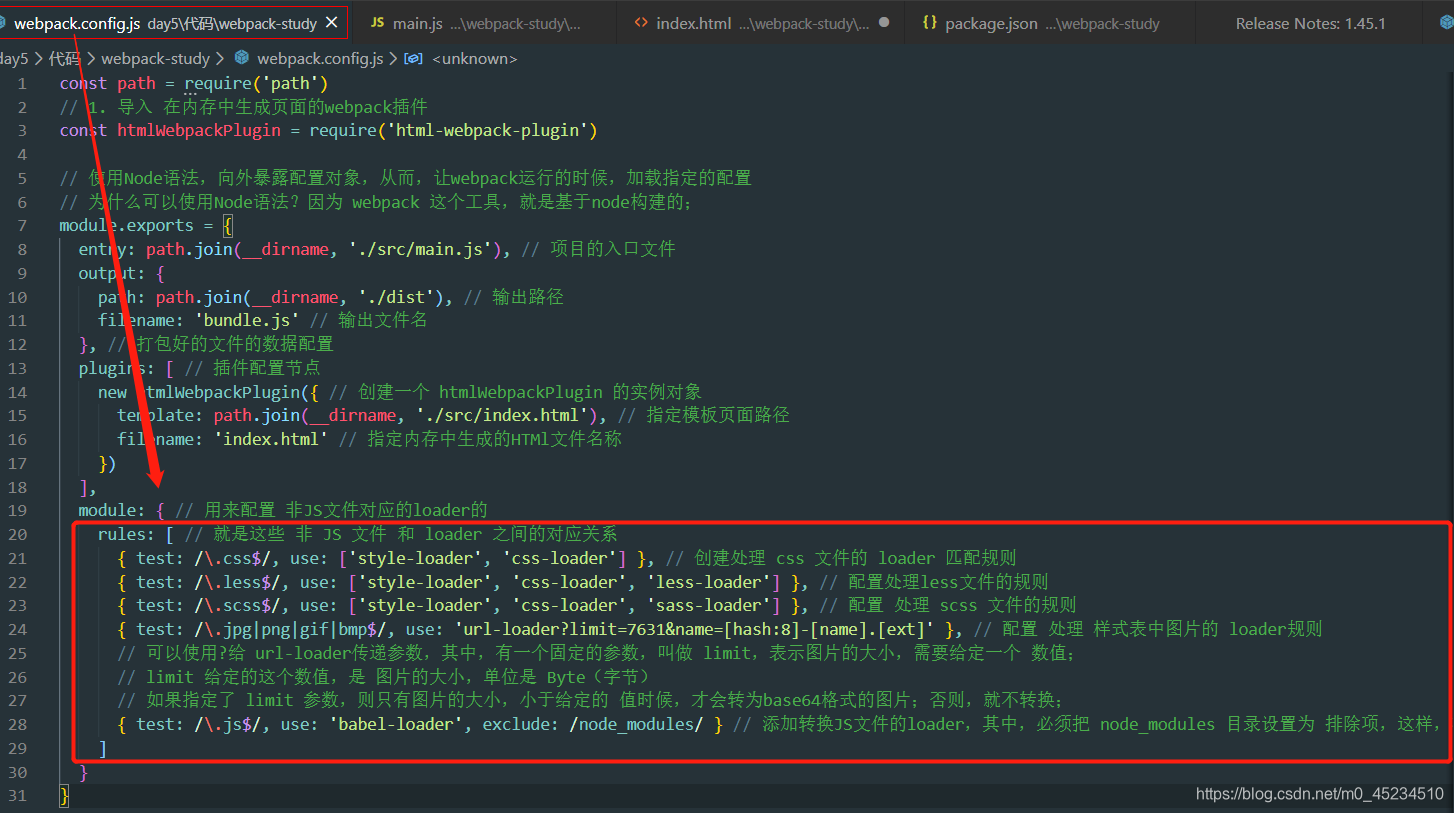Click line number 4 in the gutter

click(x=22, y=154)
